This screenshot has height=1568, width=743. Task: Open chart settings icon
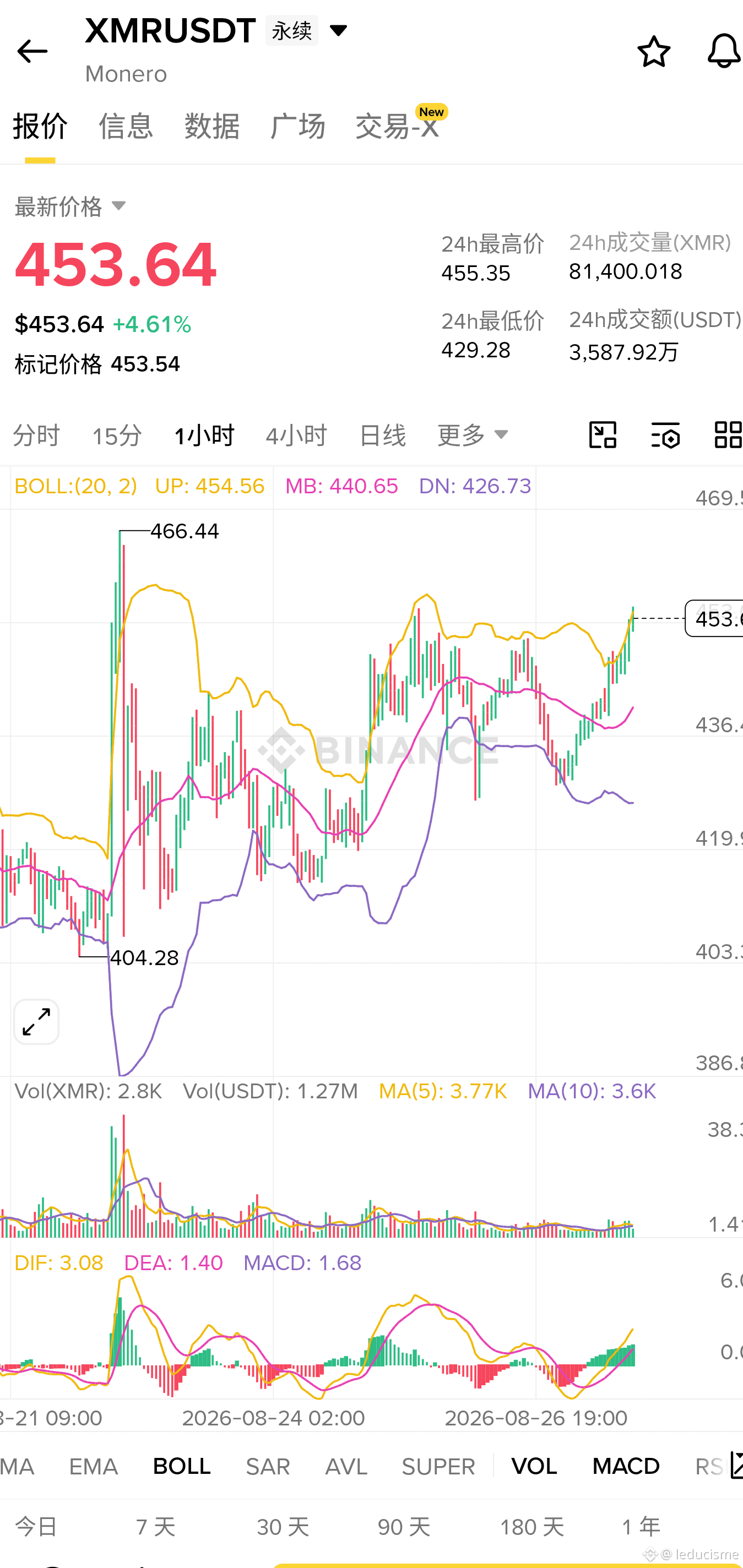tap(665, 435)
